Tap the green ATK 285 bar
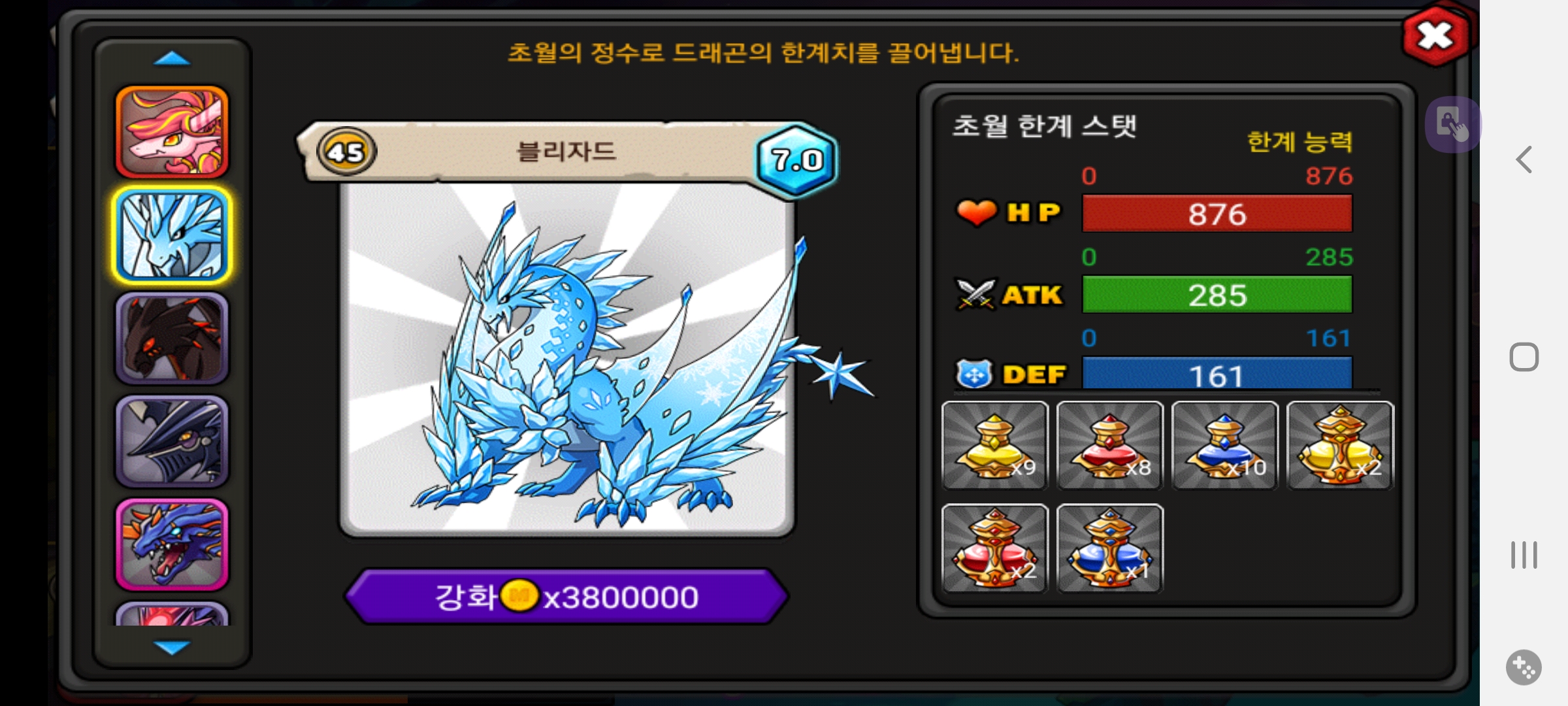The height and width of the screenshot is (706, 1568). 1217,294
